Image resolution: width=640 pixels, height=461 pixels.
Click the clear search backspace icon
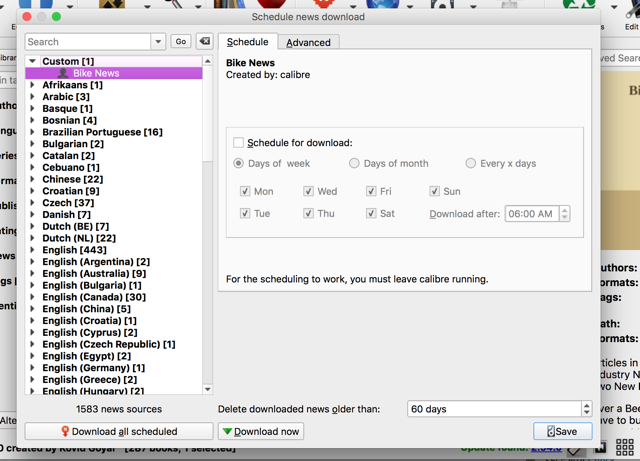tap(204, 41)
